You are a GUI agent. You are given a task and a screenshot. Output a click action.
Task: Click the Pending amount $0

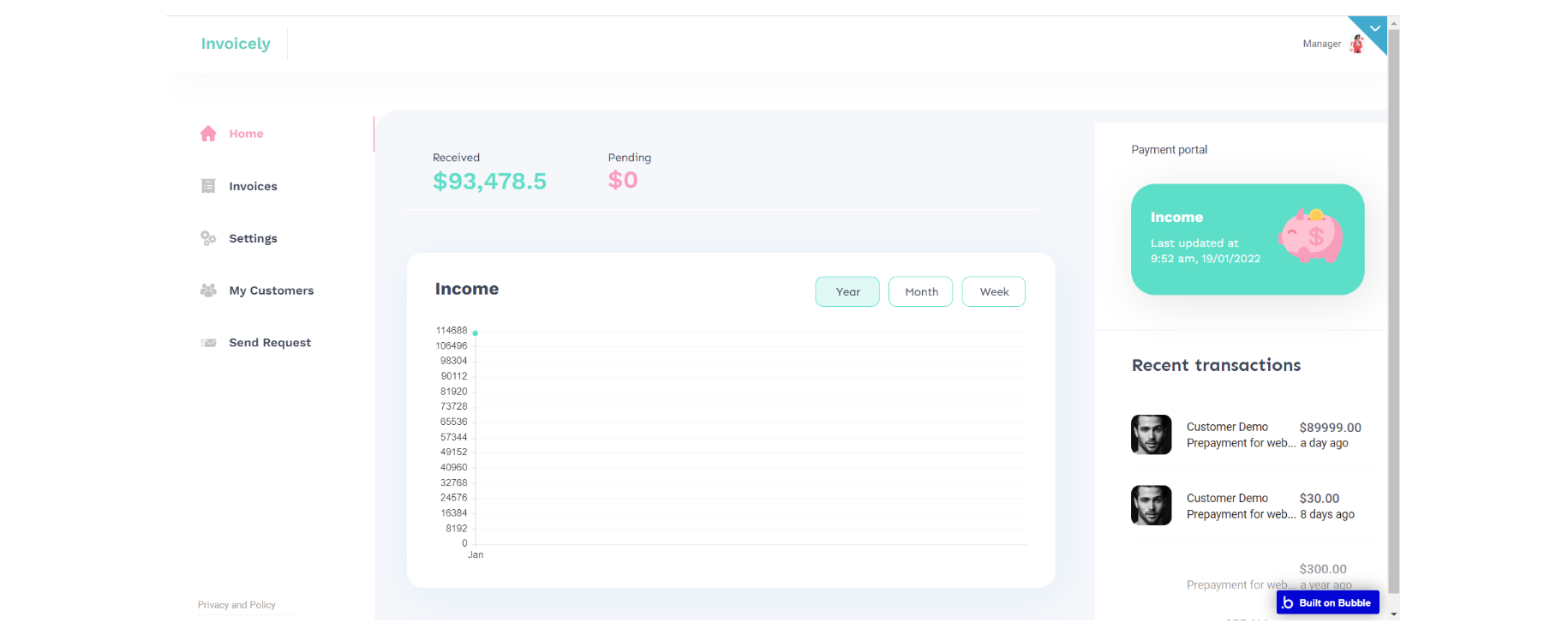coord(623,180)
